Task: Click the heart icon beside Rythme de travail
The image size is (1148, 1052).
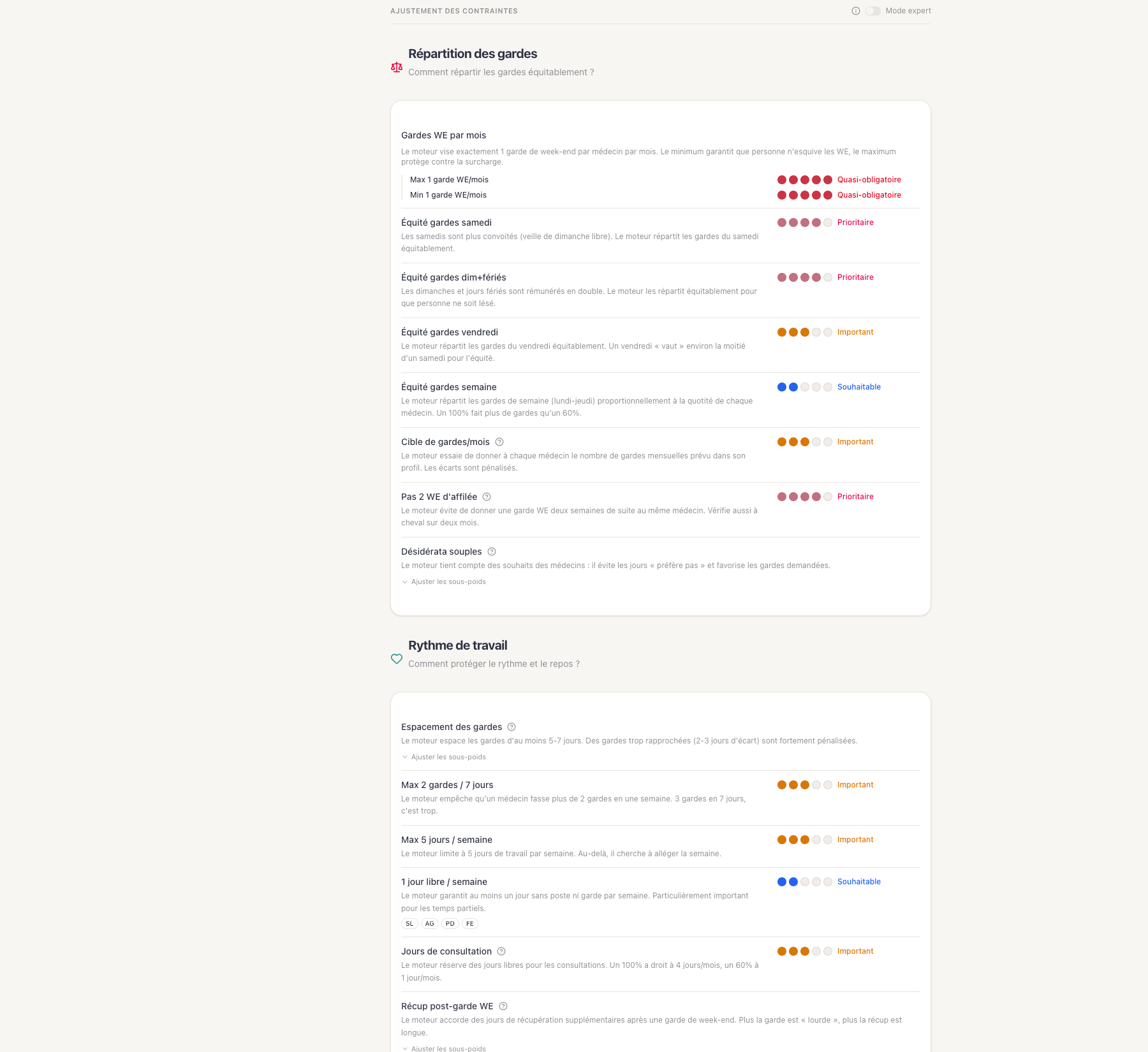Action: coord(397,659)
